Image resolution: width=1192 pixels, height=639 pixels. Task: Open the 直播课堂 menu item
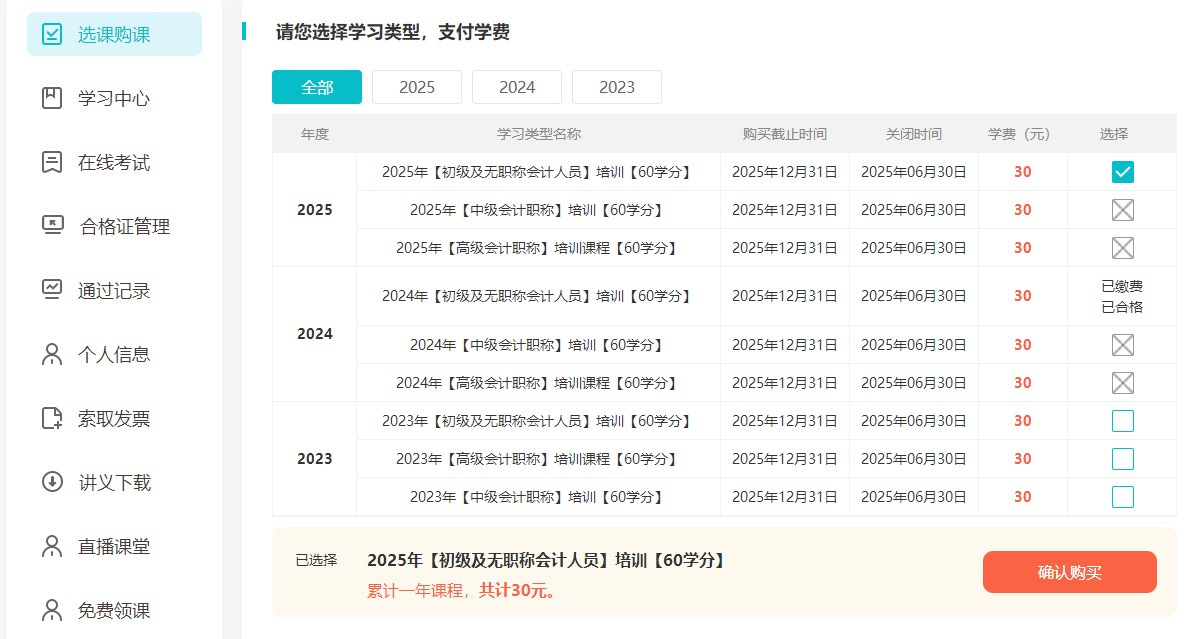[114, 546]
